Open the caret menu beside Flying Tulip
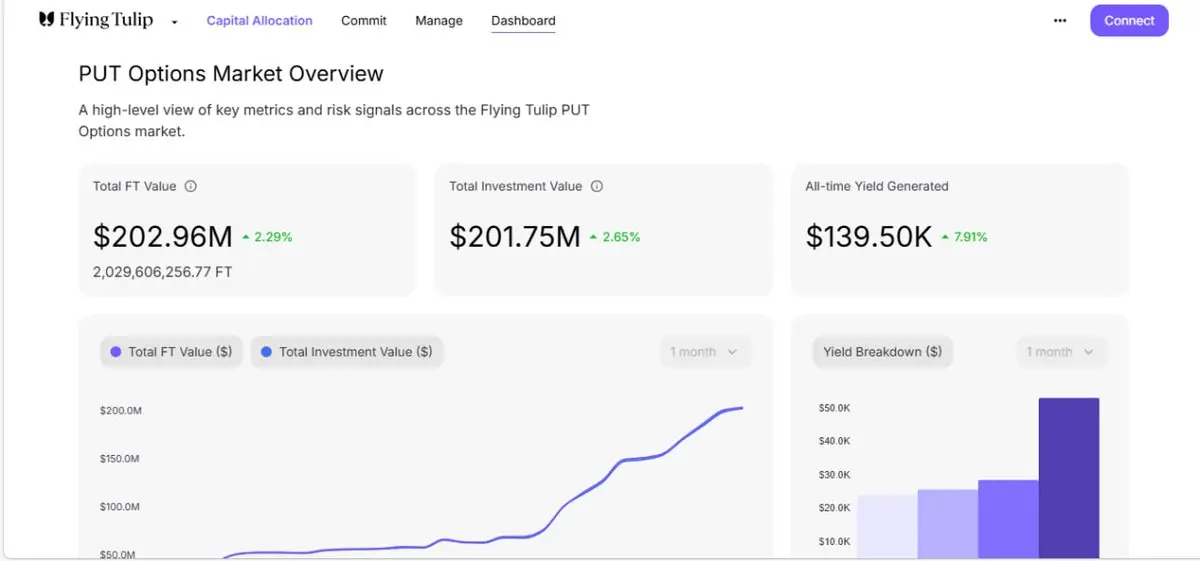This screenshot has height=561, width=1200. coord(174,22)
